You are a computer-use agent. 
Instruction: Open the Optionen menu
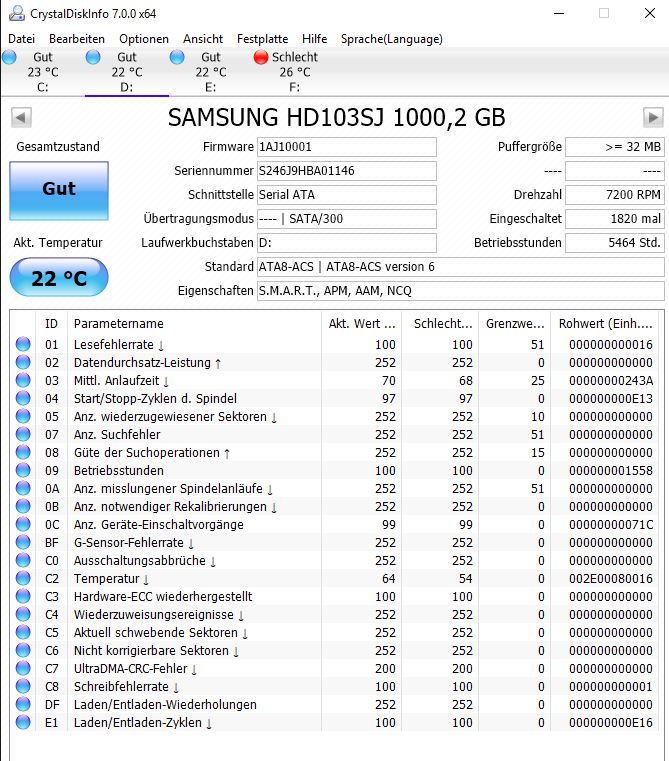[144, 39]
